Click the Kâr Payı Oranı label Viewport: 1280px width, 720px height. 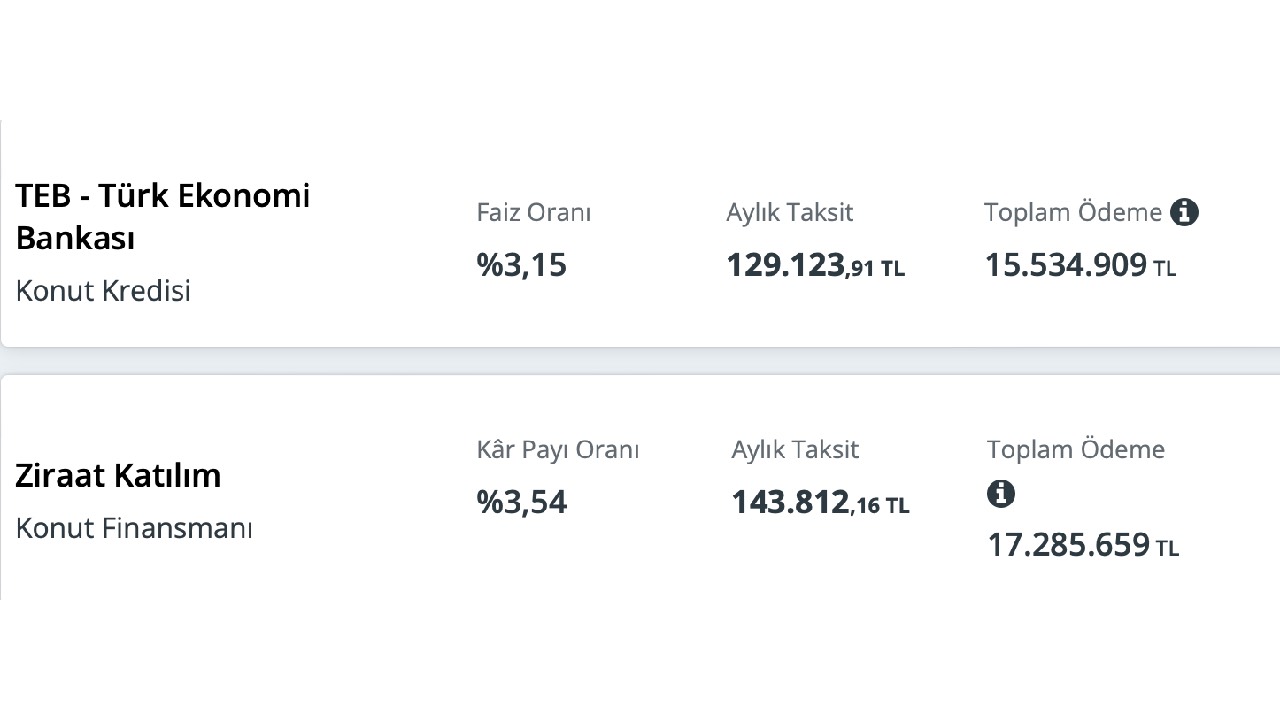(x=557, y=450)
